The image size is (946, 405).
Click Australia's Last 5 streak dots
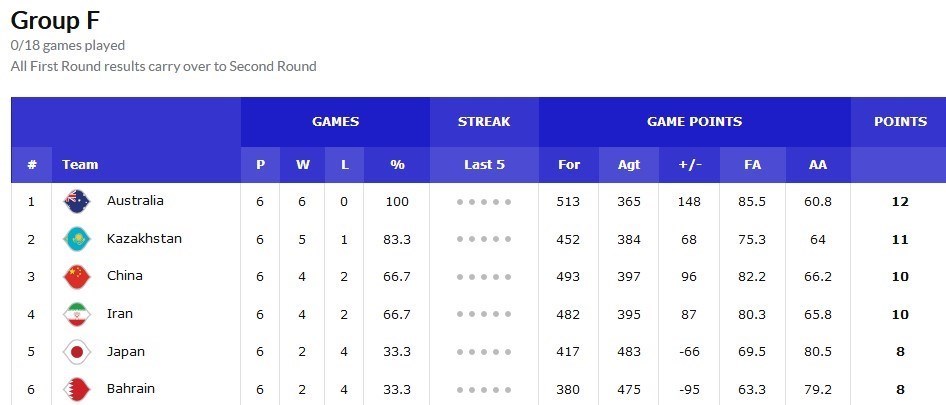[484, 202]
